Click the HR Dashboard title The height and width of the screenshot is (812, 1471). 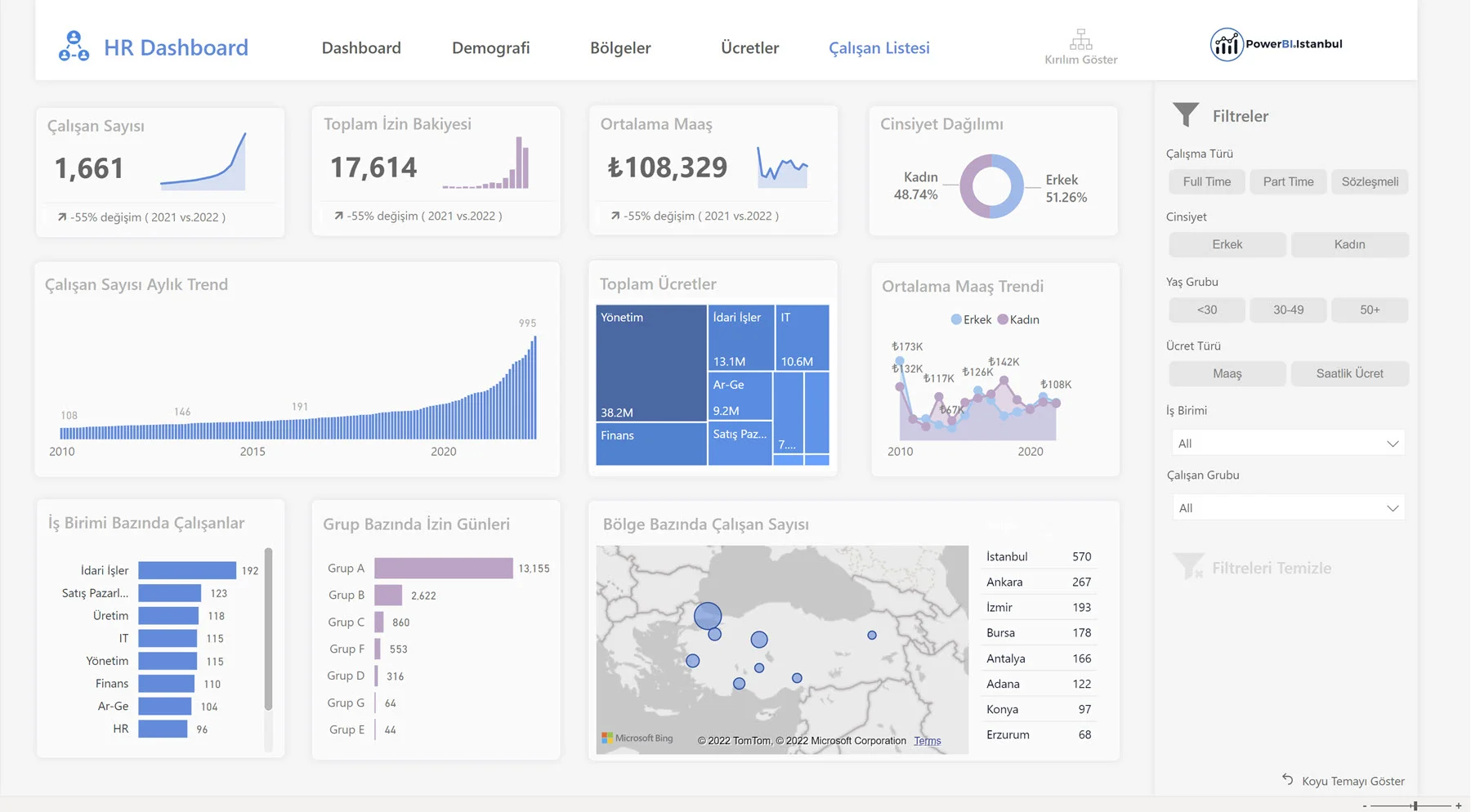tap(176, 47)
